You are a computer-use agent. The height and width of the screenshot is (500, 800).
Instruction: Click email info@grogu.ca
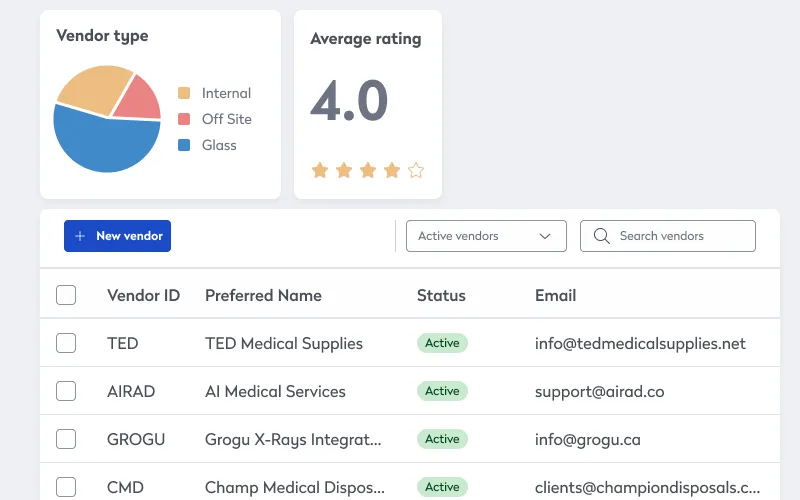point(588,439)
